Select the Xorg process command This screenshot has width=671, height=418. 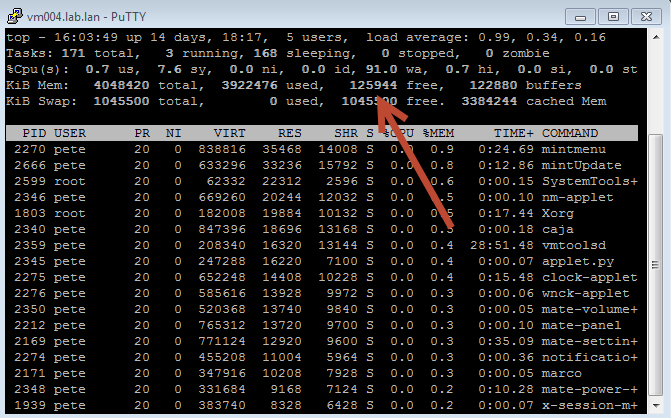(x=558, y=213)
